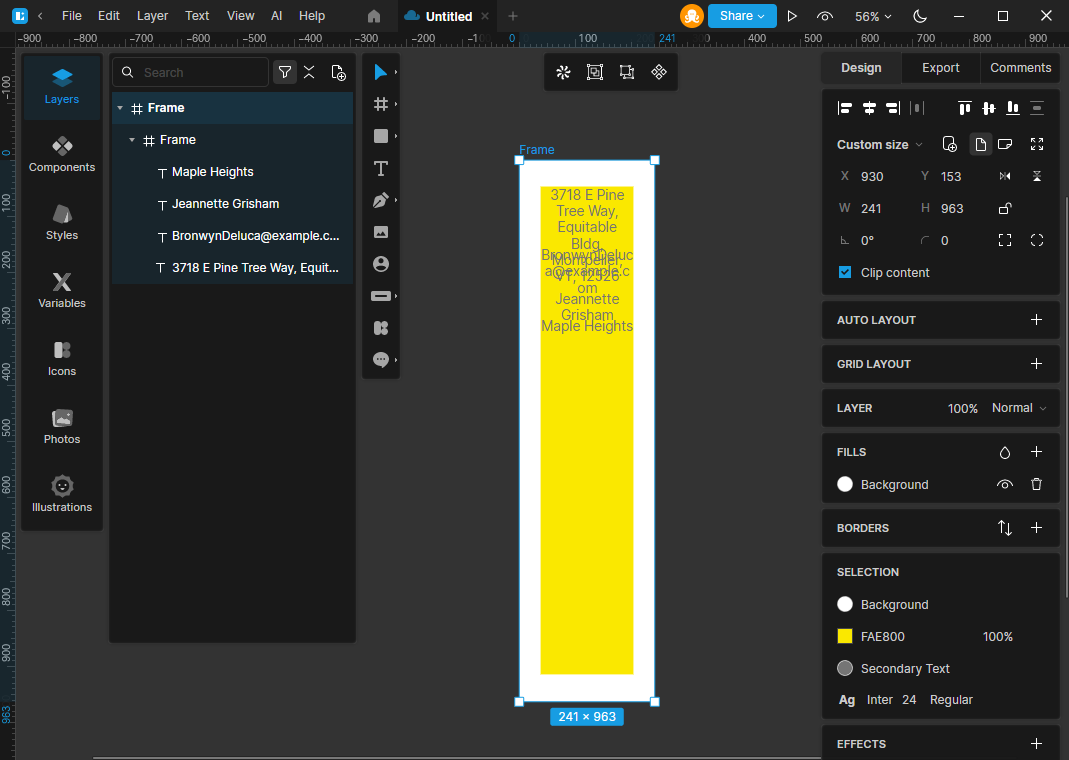Image resolution: width=1069 pixels, height=760 pixels.
Task: Add a new effect
Action: click(1036, 744)
